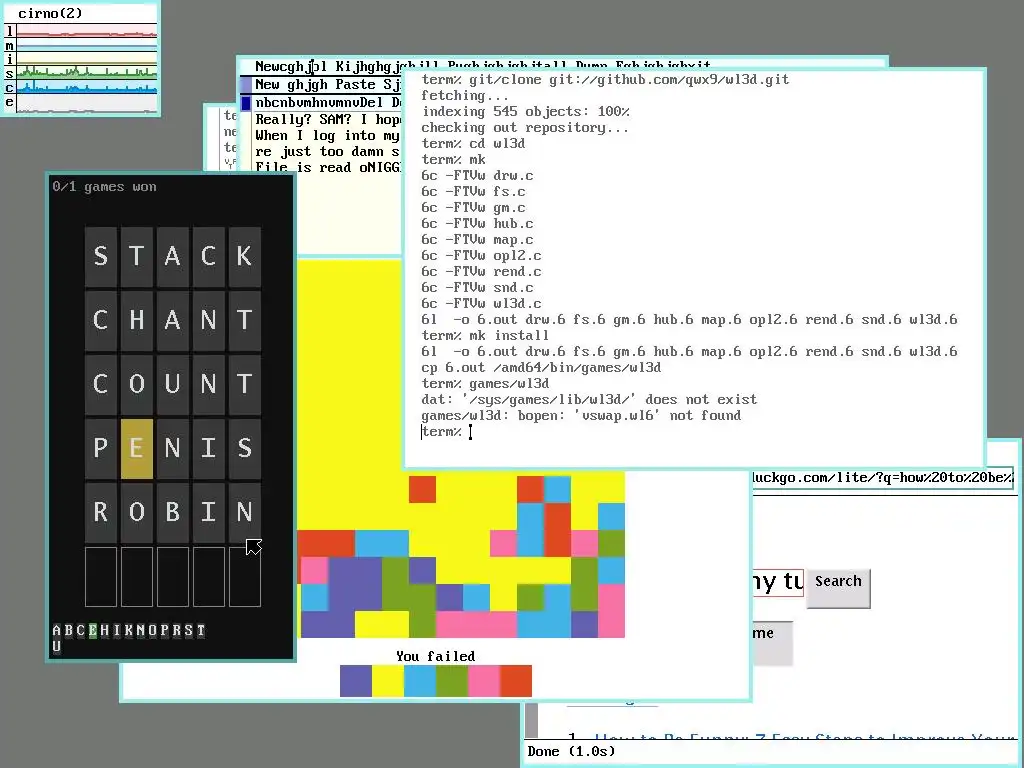Viewport: 1024px width, 768px height.
Task: Click the browser URL address field
Action: click(882, 477)
